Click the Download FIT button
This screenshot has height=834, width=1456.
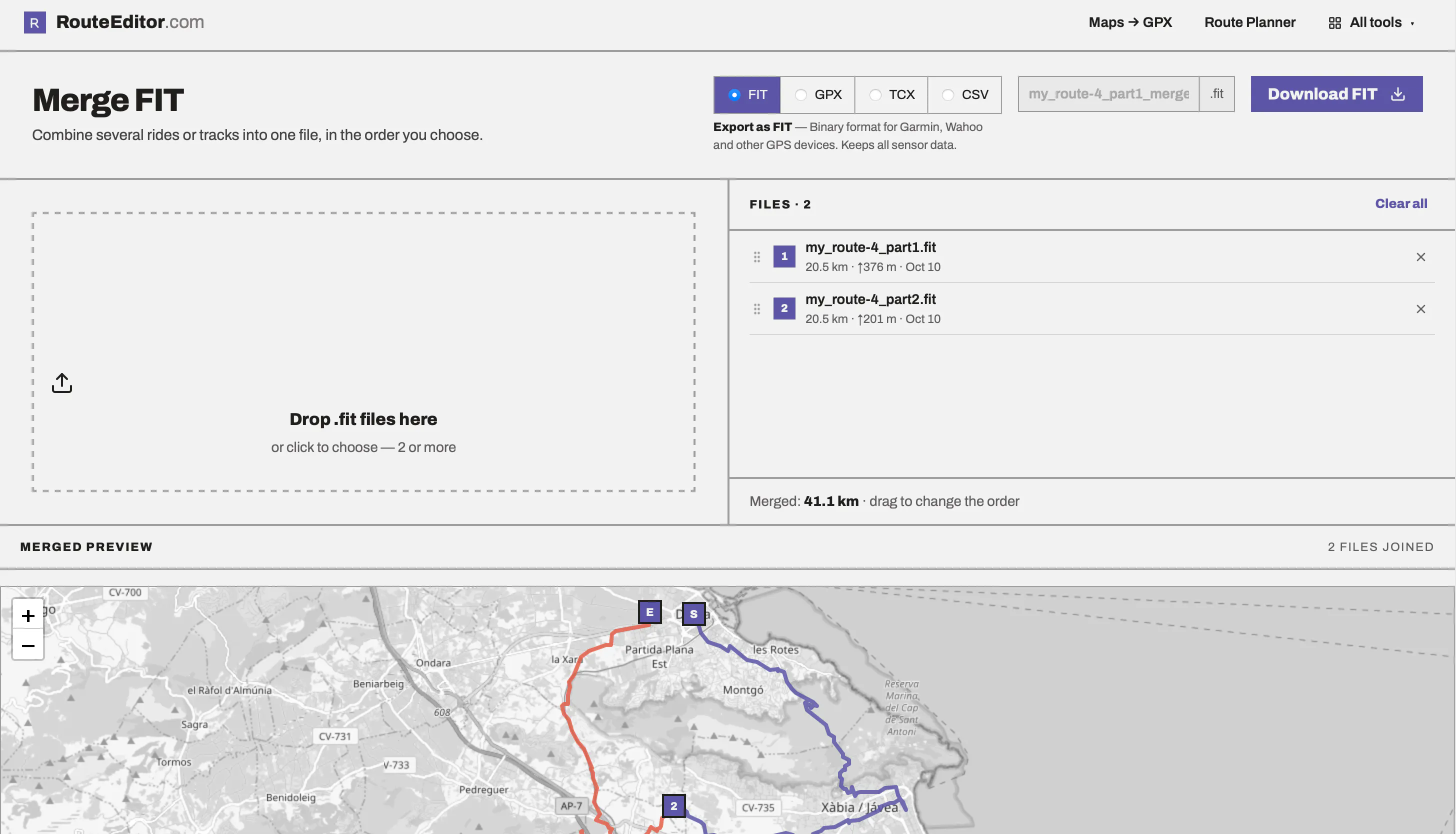click(x=1336, y=94)
